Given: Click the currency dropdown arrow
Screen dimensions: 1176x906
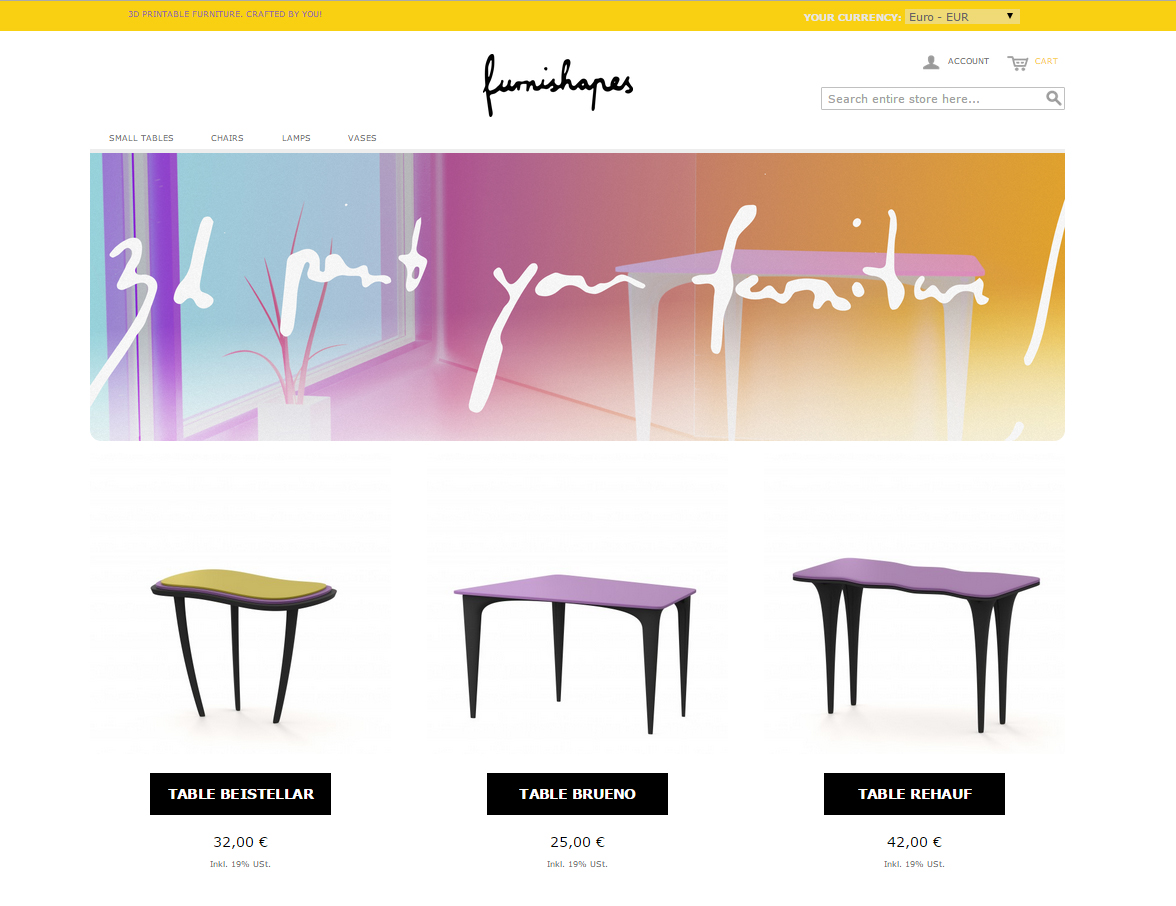Looking at the screenshot, I should click(x=1010, y=16).
